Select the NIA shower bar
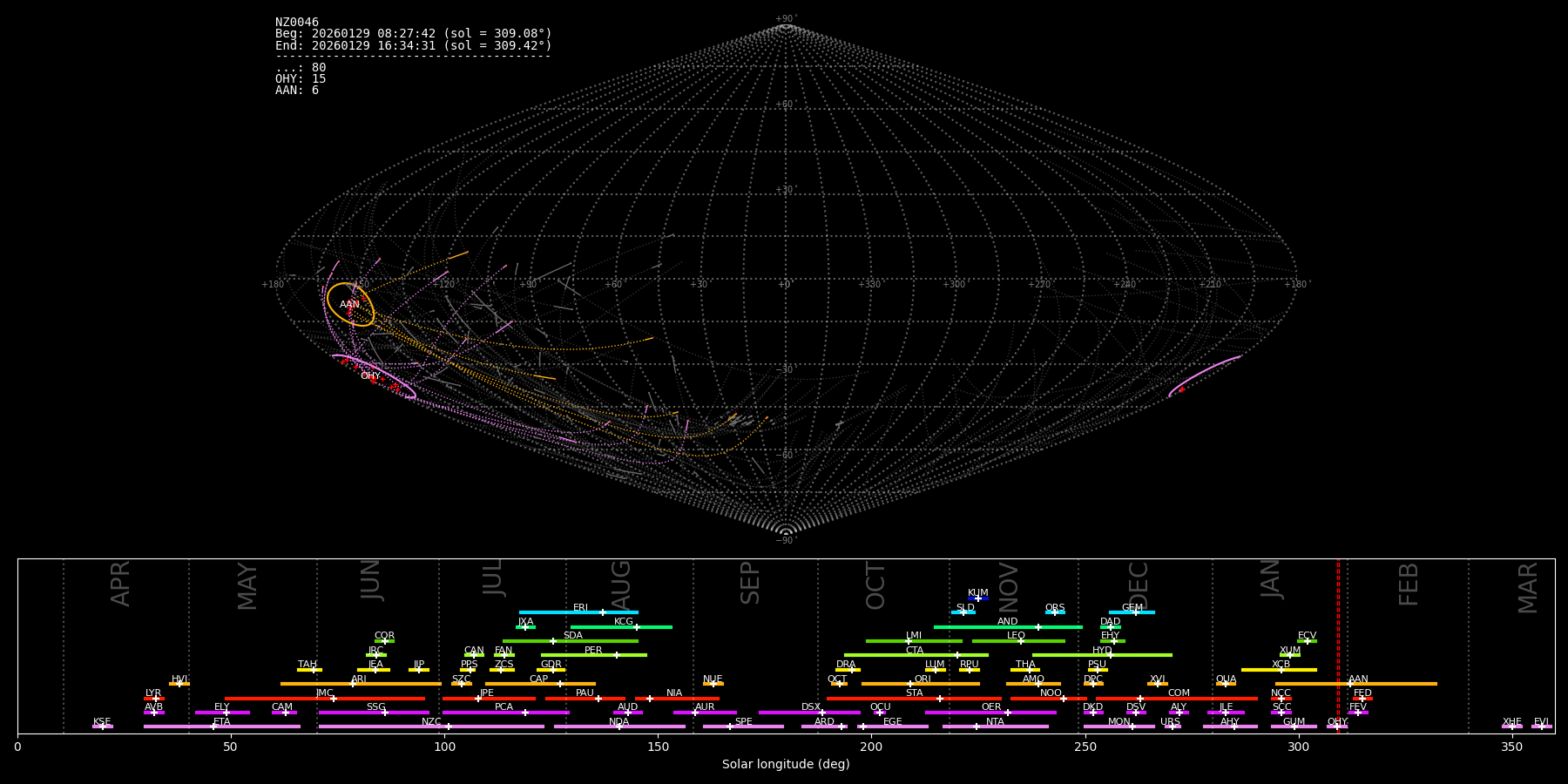The width and height of the screenshot is (1568, 784). coord(677,699)
